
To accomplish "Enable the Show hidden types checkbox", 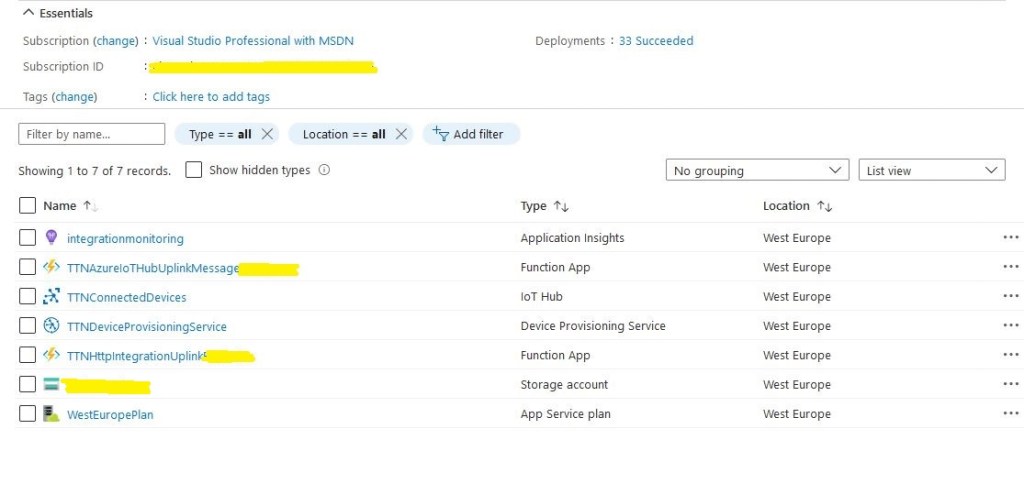I will [194, 170].
